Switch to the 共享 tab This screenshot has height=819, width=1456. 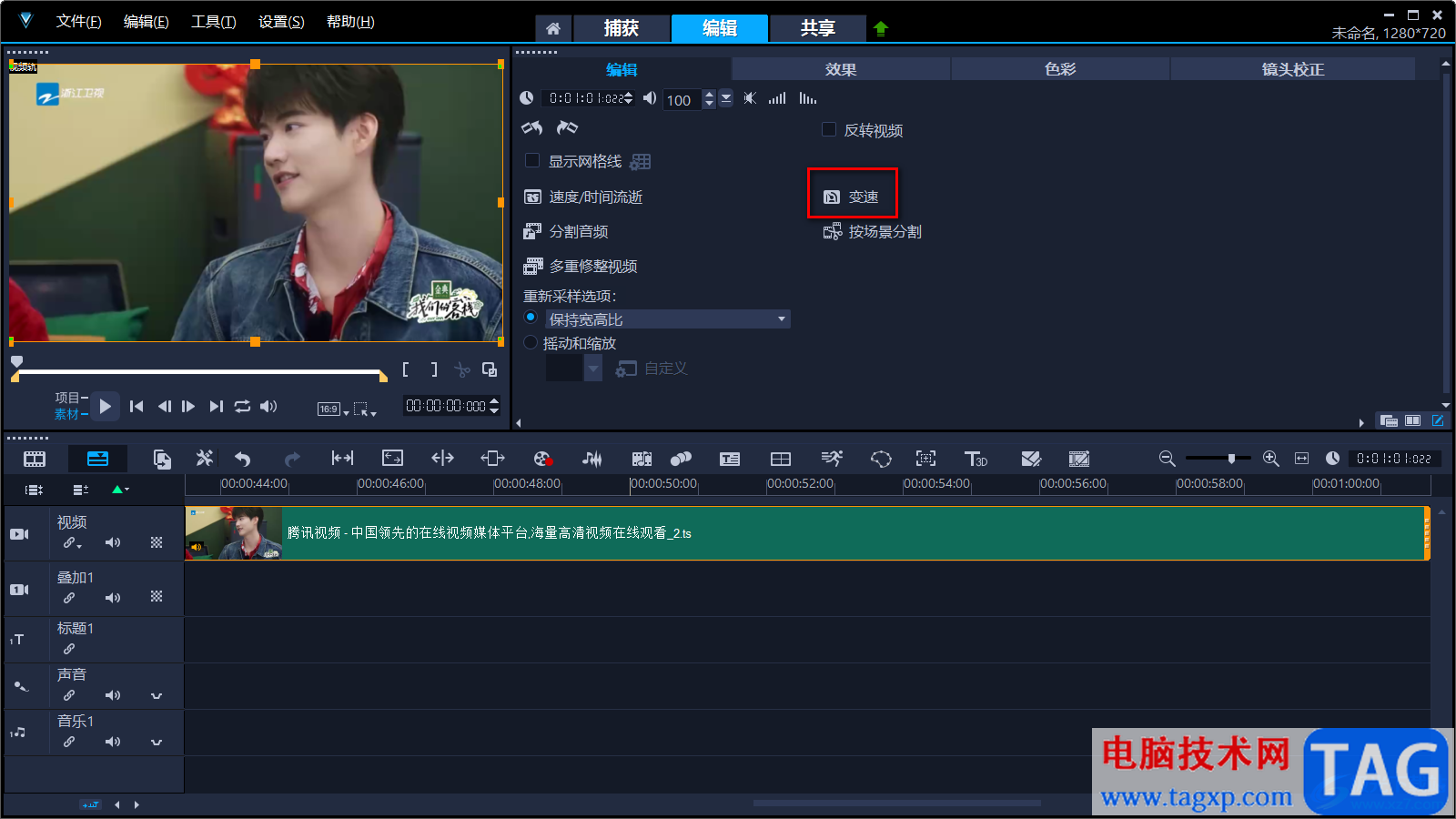818,28
